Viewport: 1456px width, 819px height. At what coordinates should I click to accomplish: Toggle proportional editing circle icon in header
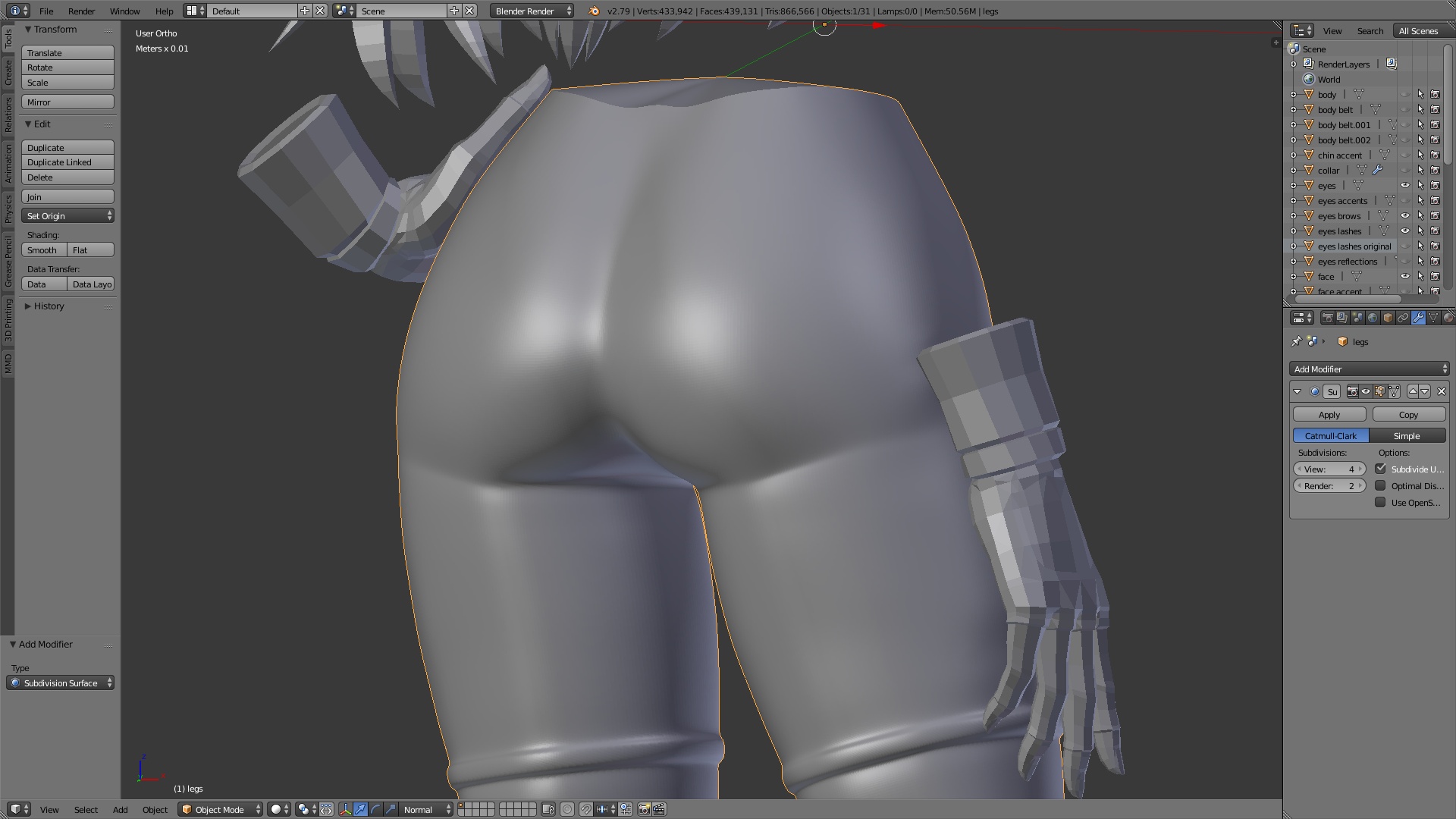click(x=566, y=809)
